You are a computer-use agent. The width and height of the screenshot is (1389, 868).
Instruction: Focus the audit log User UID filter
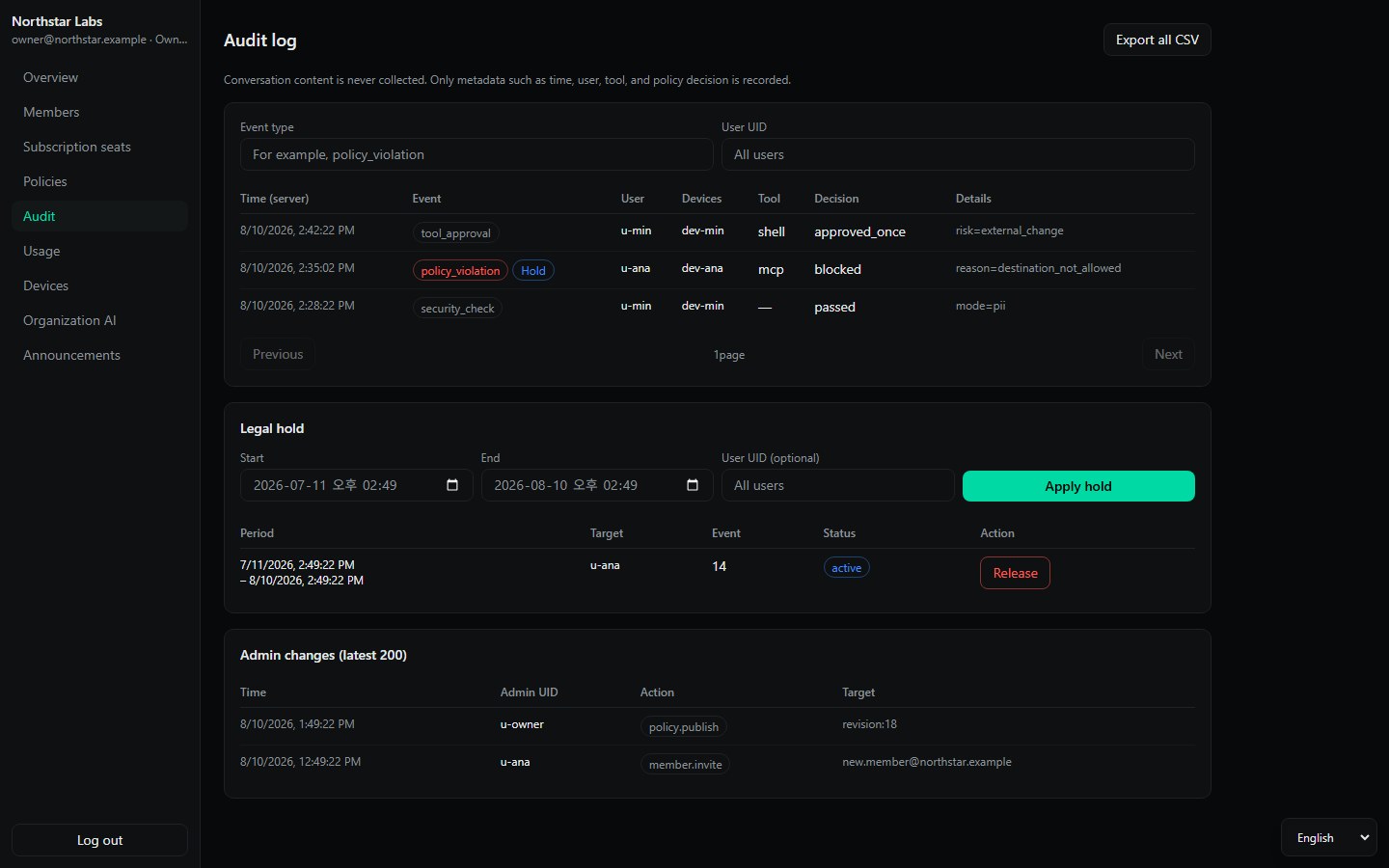coord(958,154)
